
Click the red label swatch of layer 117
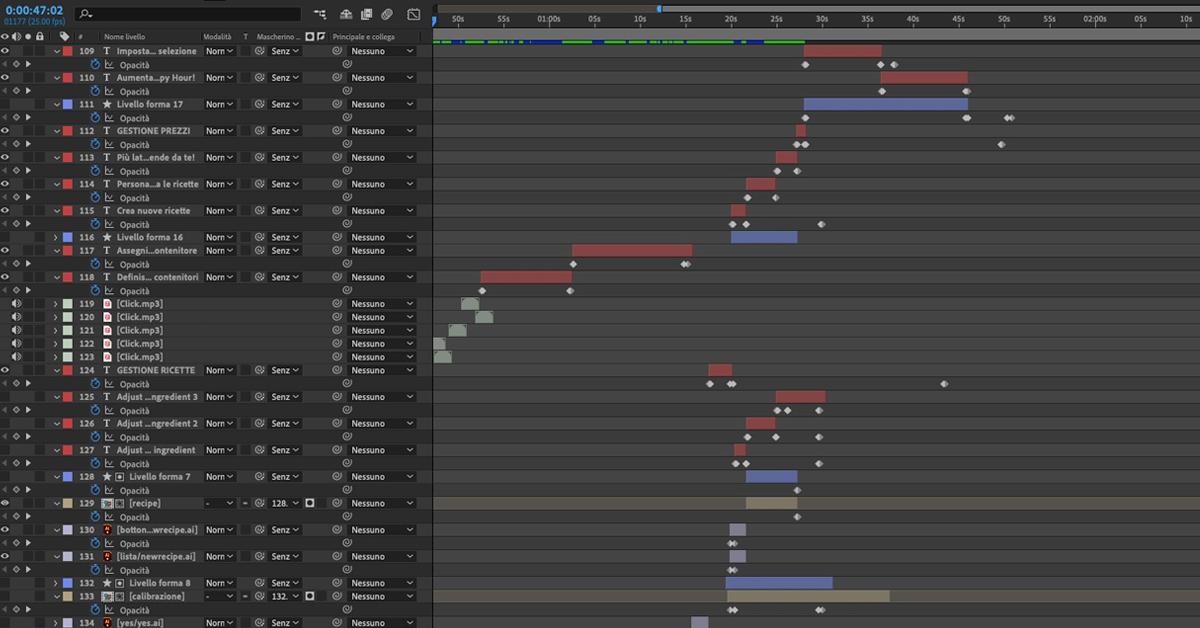(x=67, y=251)
